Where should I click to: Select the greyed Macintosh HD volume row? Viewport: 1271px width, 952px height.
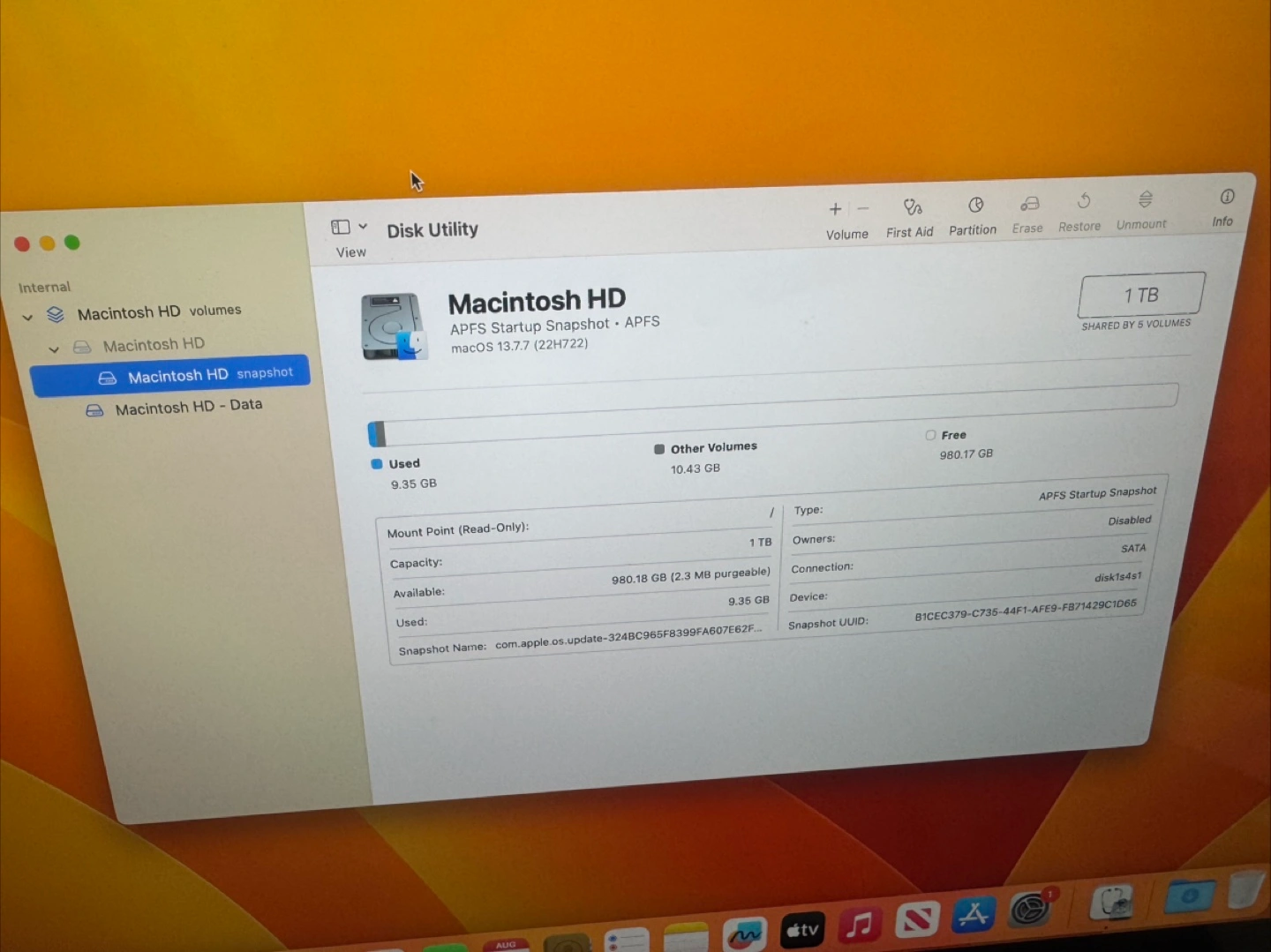pos(154,345)
